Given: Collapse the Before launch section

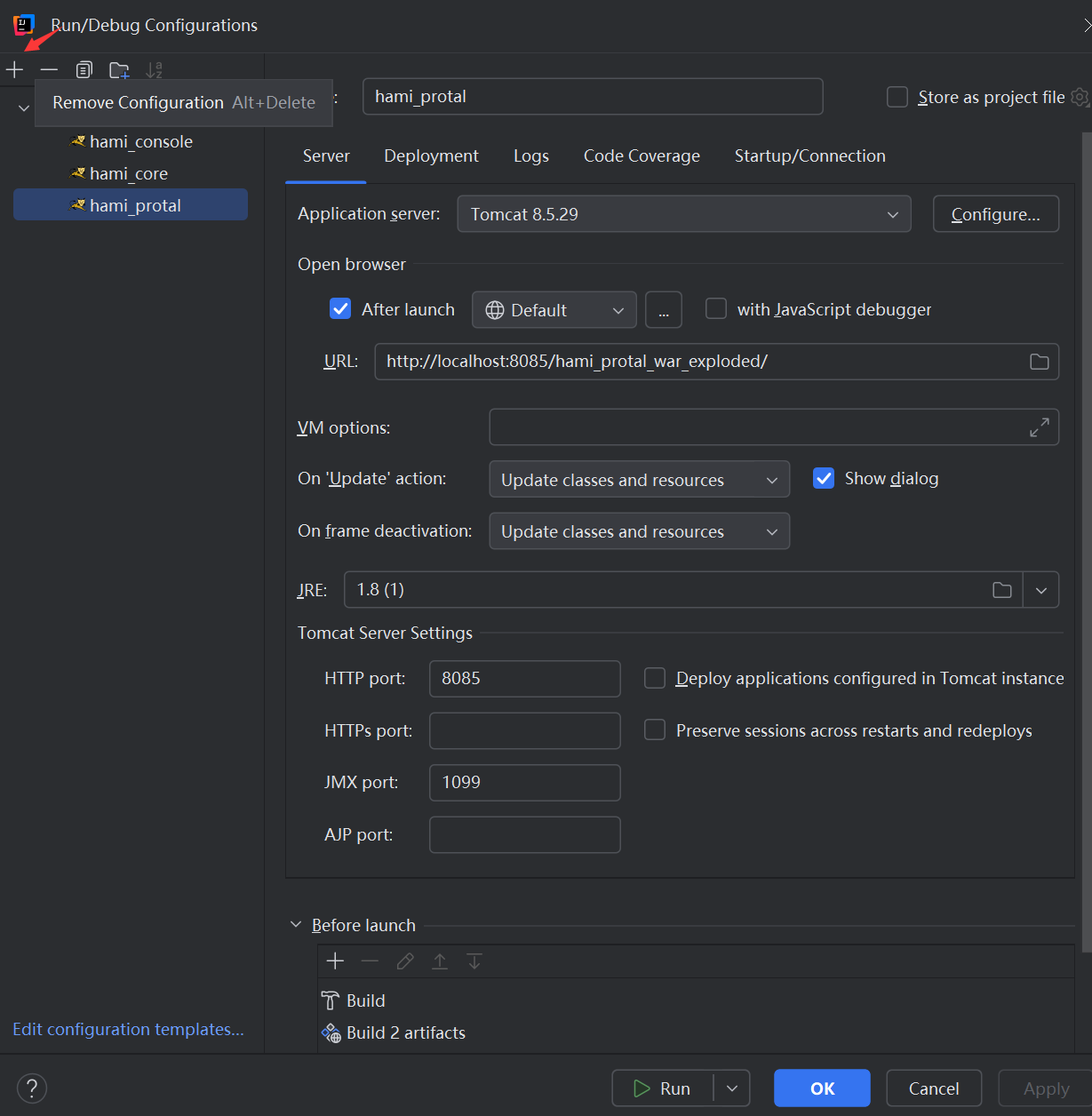Looking at the screenshot, I should pyautogui.click(x=296, y=924).
